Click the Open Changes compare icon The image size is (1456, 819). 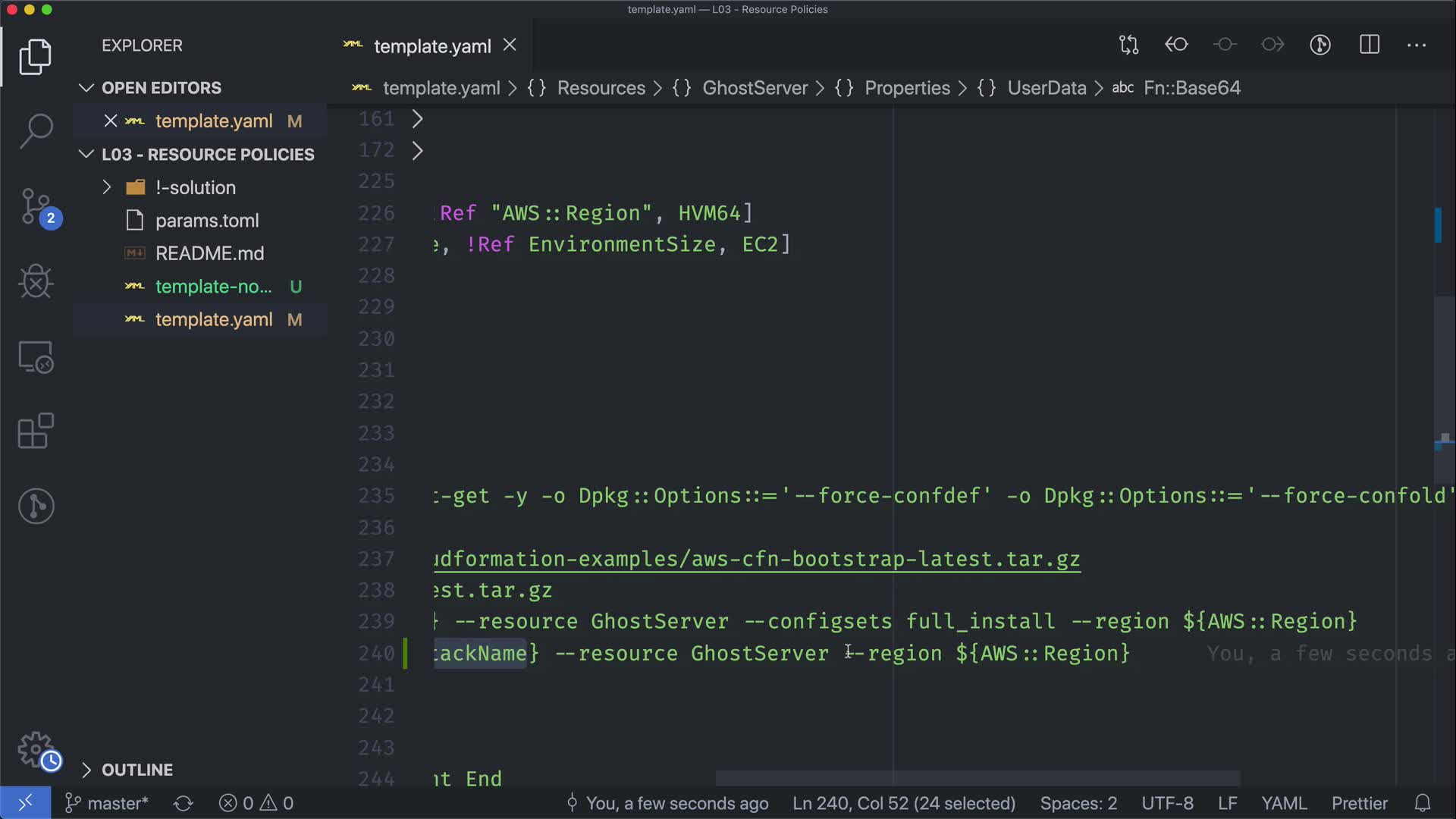pos(1128,45)
